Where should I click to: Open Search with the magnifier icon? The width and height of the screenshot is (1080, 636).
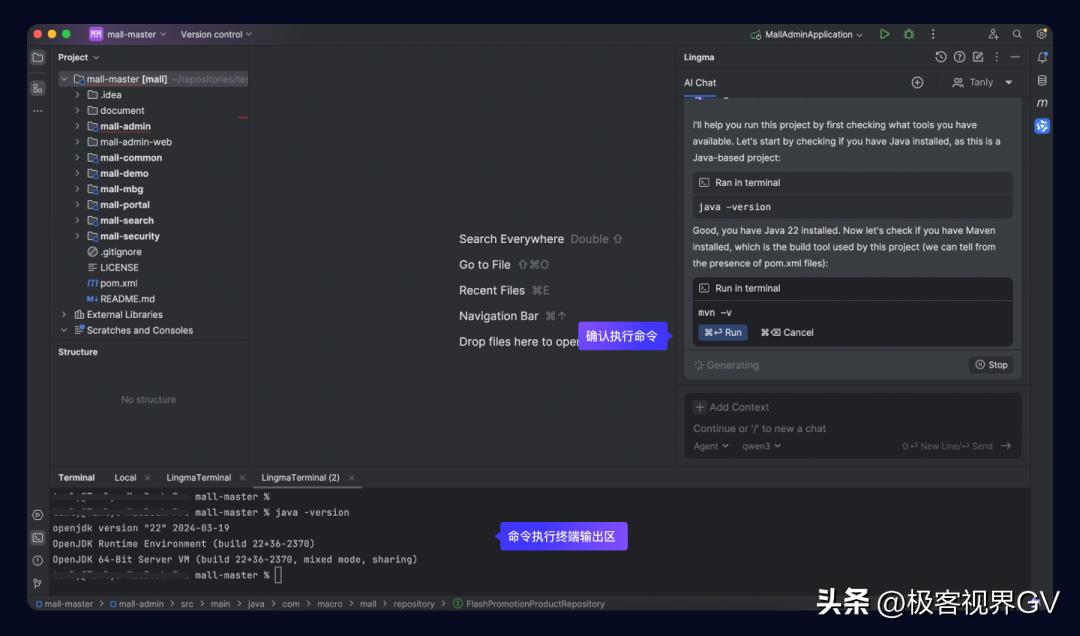pos(1017,33)
